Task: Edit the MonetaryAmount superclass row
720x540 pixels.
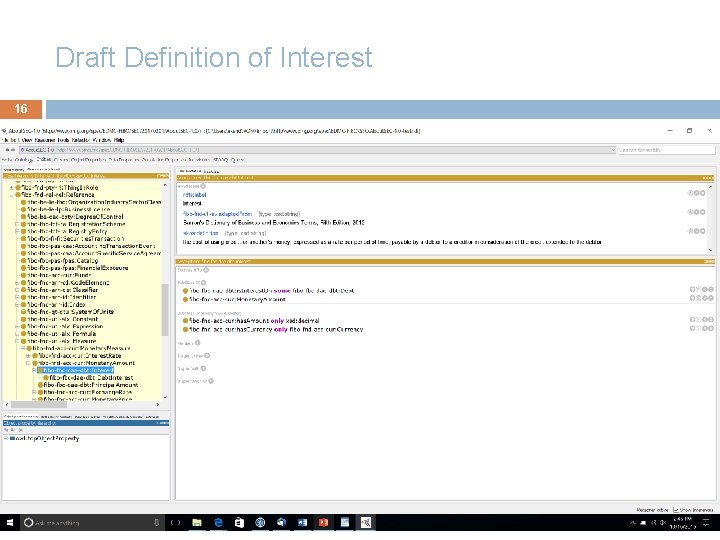Action: coord(711,298)
